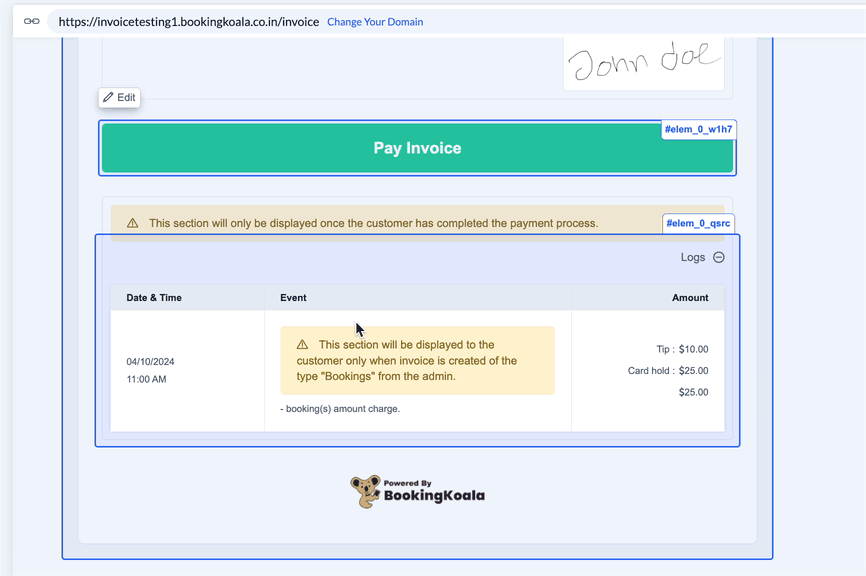Collapse the Logs section with the minus icon
866x576 pixels.
tap(719, 257)
